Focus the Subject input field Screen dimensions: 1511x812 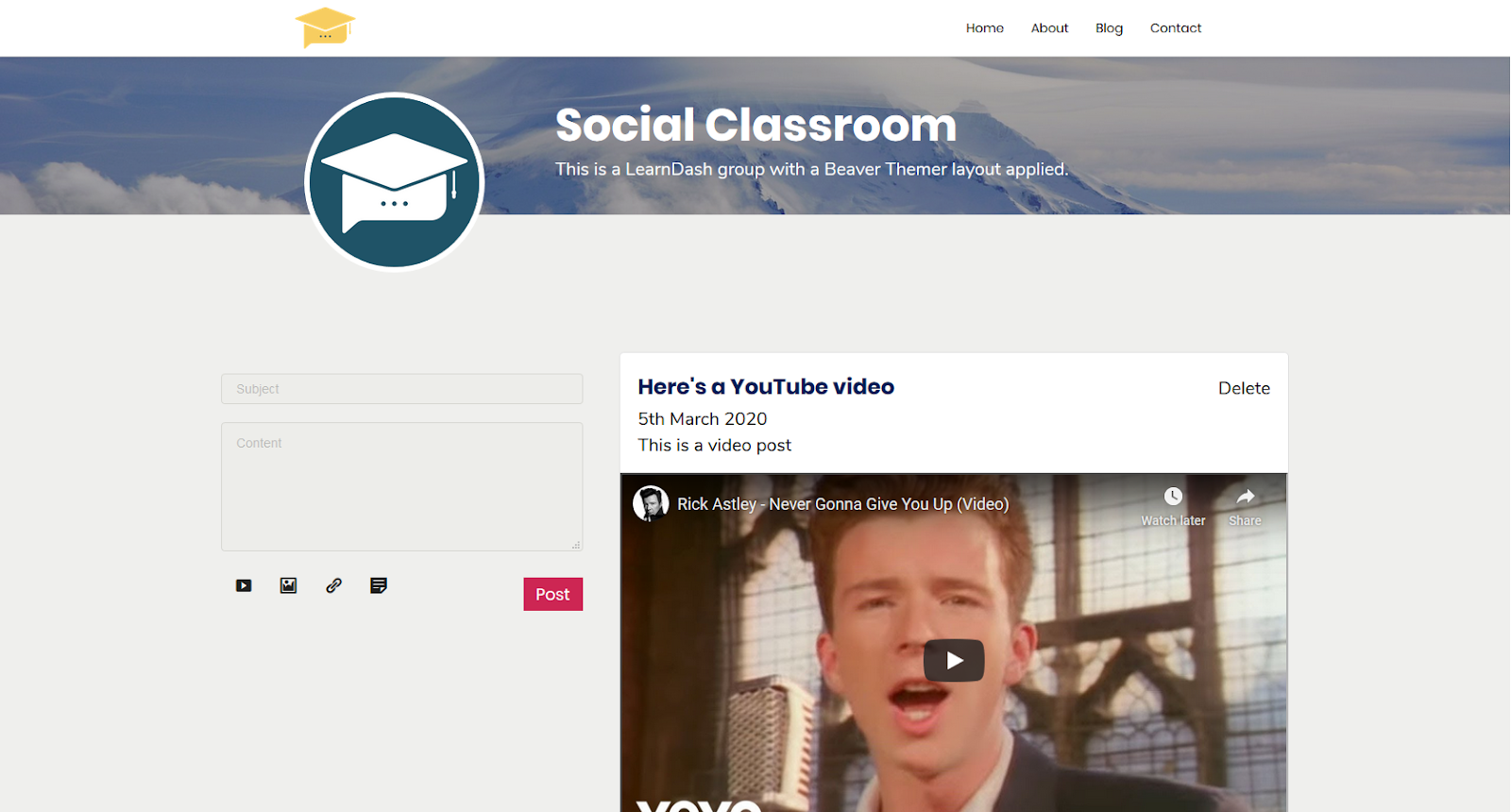[x=401, y=389]
